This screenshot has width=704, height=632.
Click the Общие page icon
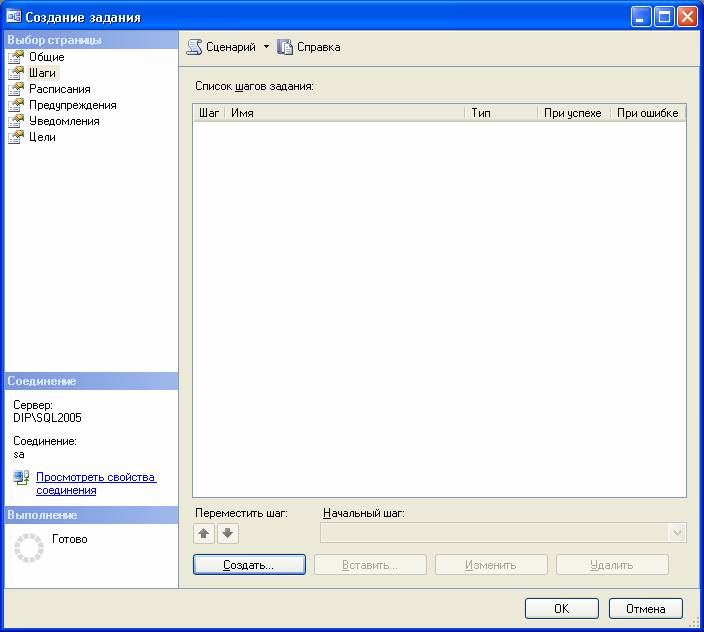16,57
